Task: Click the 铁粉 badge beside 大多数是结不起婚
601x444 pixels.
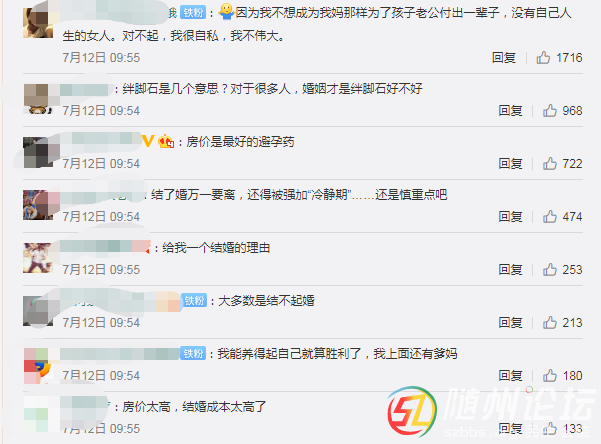Action: (194, 300)
